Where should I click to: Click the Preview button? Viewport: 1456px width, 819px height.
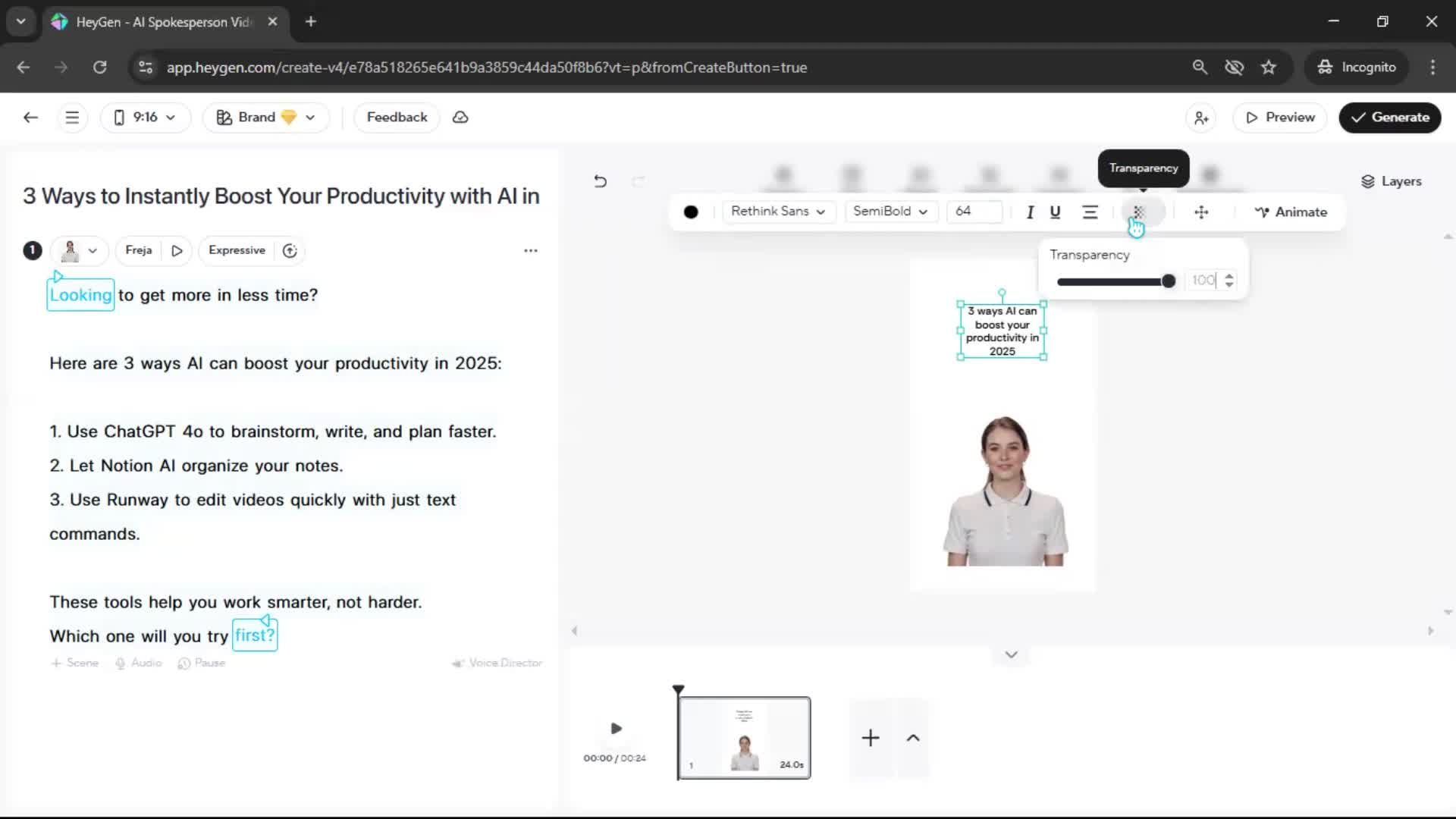1280,118
